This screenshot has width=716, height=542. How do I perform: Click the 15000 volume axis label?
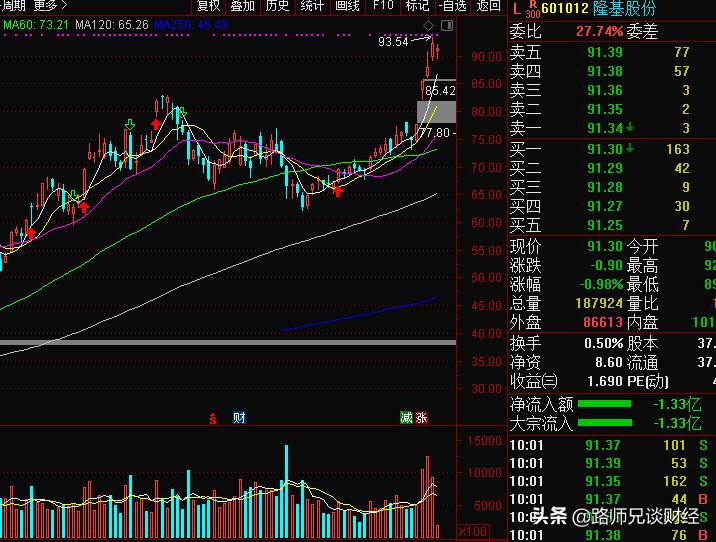(x=484, y=441)
